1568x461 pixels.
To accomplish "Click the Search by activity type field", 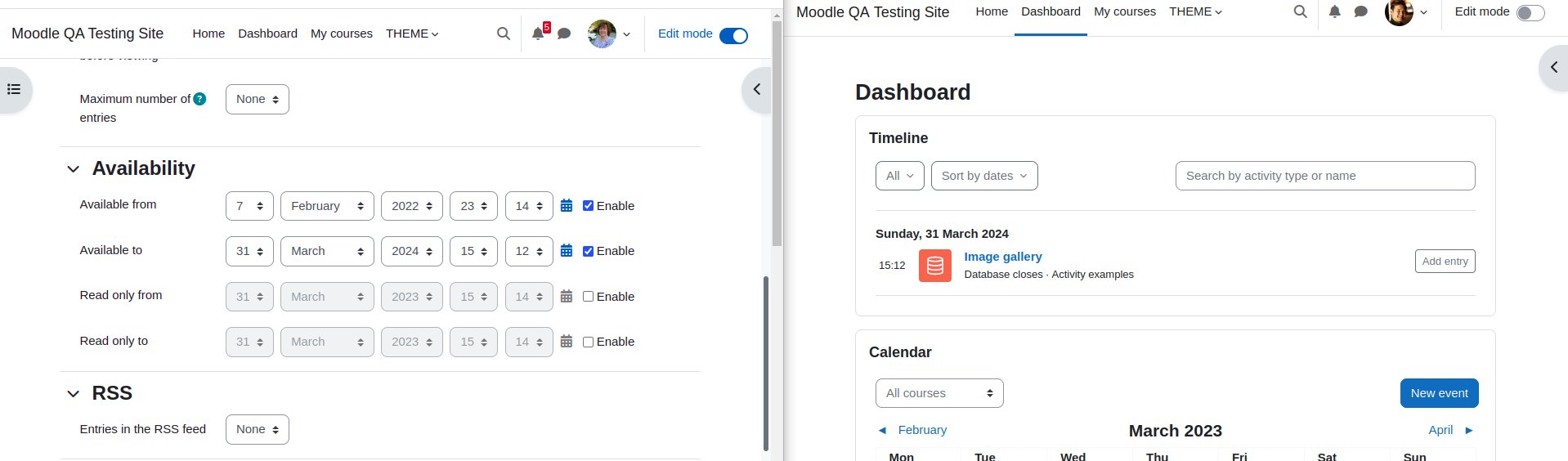I will click(1325, 176).
